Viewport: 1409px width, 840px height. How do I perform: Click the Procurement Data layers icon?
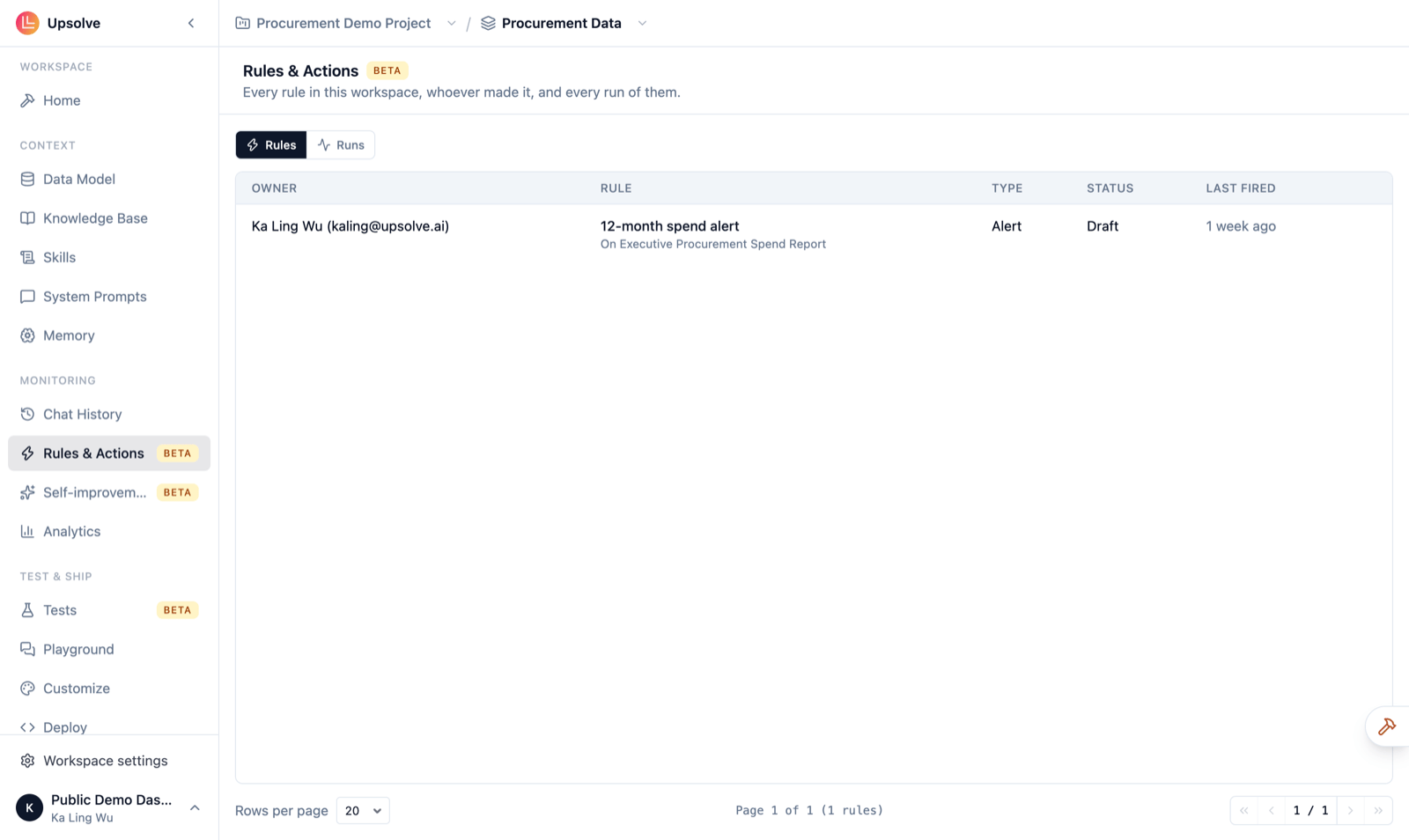tap(488, 23)
